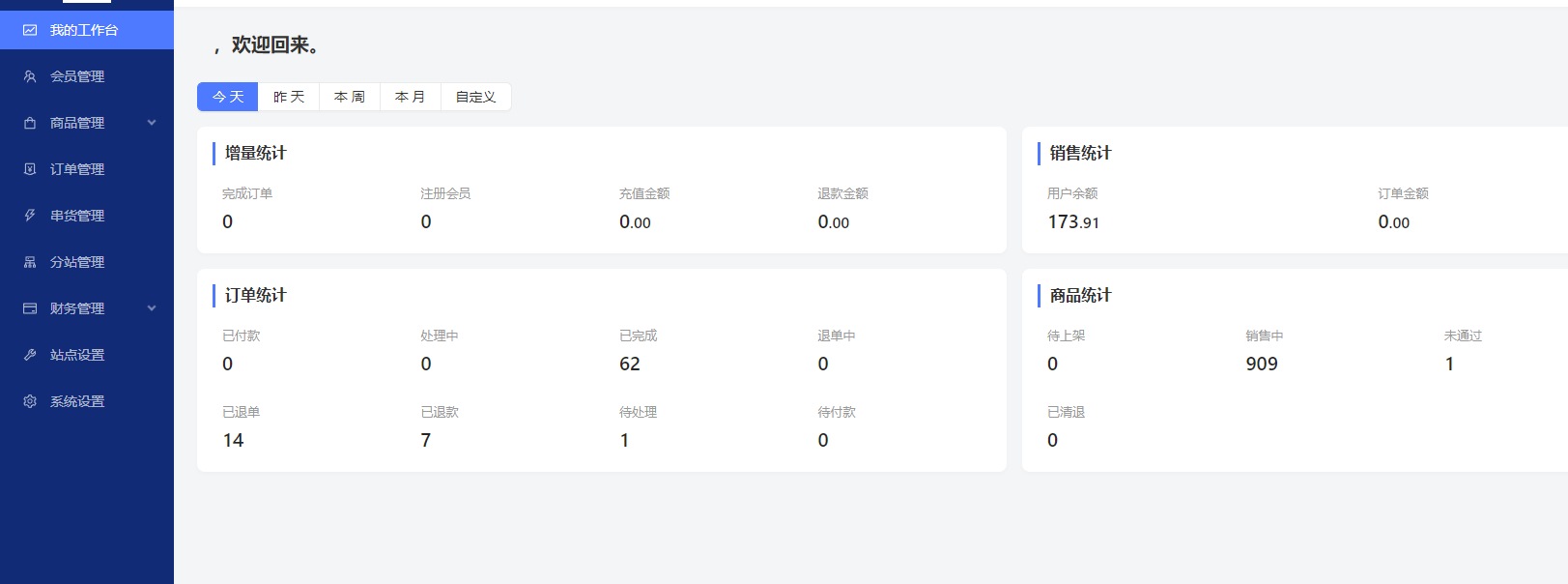
Task: Click the 订单管理 order icon
Action: pyautogui.click(x=30, y=169)
